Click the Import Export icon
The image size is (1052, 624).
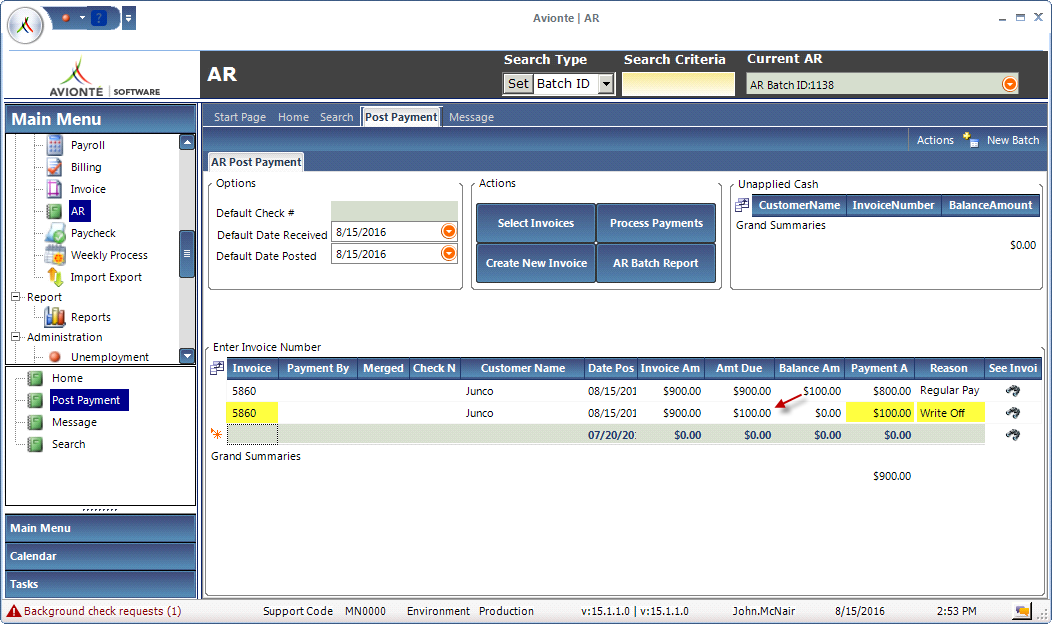tap(55, 278)
